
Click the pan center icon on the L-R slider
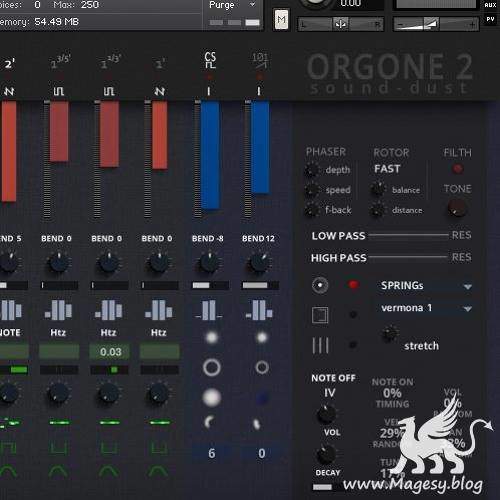pyautogui.click(x=341, y=24)
